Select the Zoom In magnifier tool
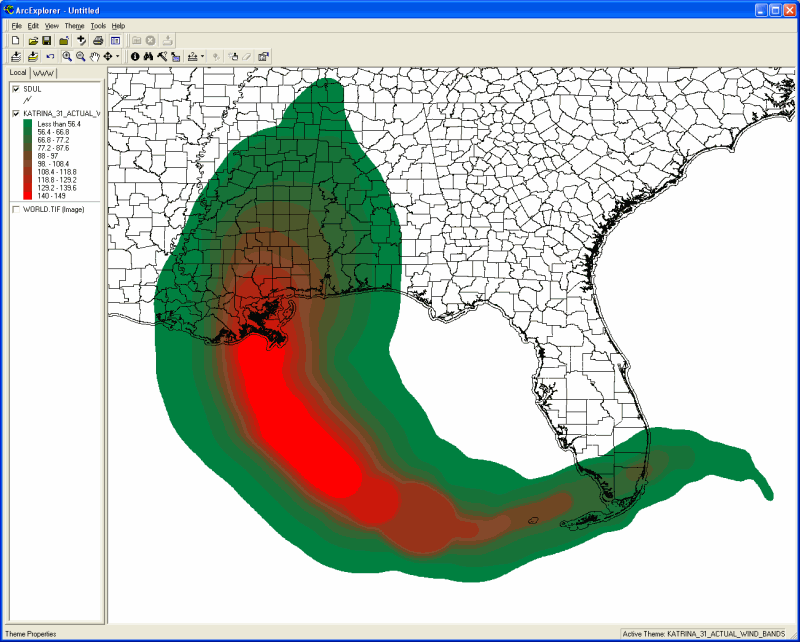Viewport: 800px width, 642px height. [67, 57]
